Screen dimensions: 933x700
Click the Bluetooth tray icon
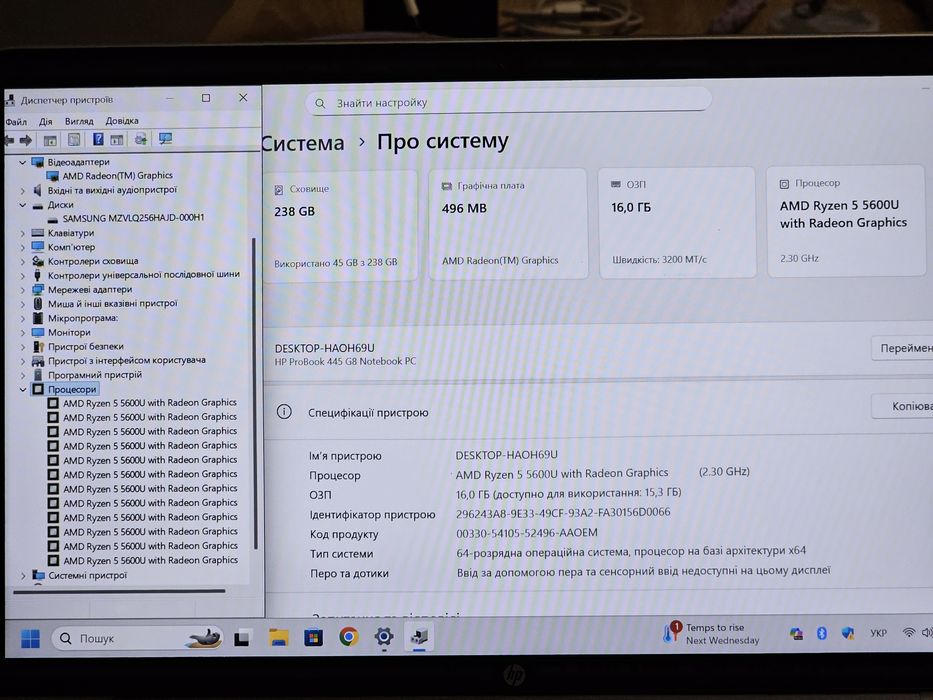pyautogui.click(x=822, y=633)
